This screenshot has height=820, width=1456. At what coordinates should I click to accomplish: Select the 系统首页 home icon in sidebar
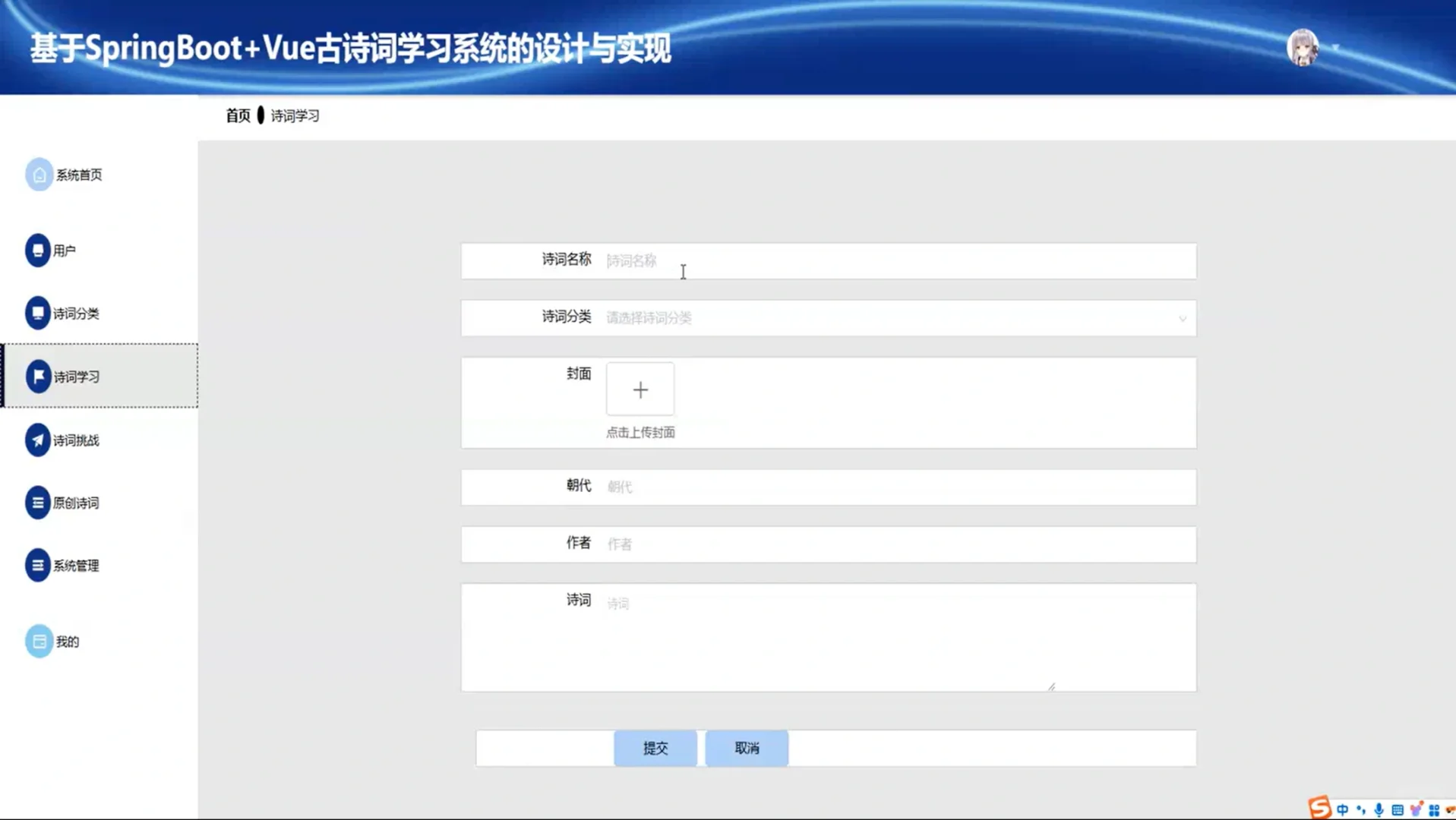(39, 175)
